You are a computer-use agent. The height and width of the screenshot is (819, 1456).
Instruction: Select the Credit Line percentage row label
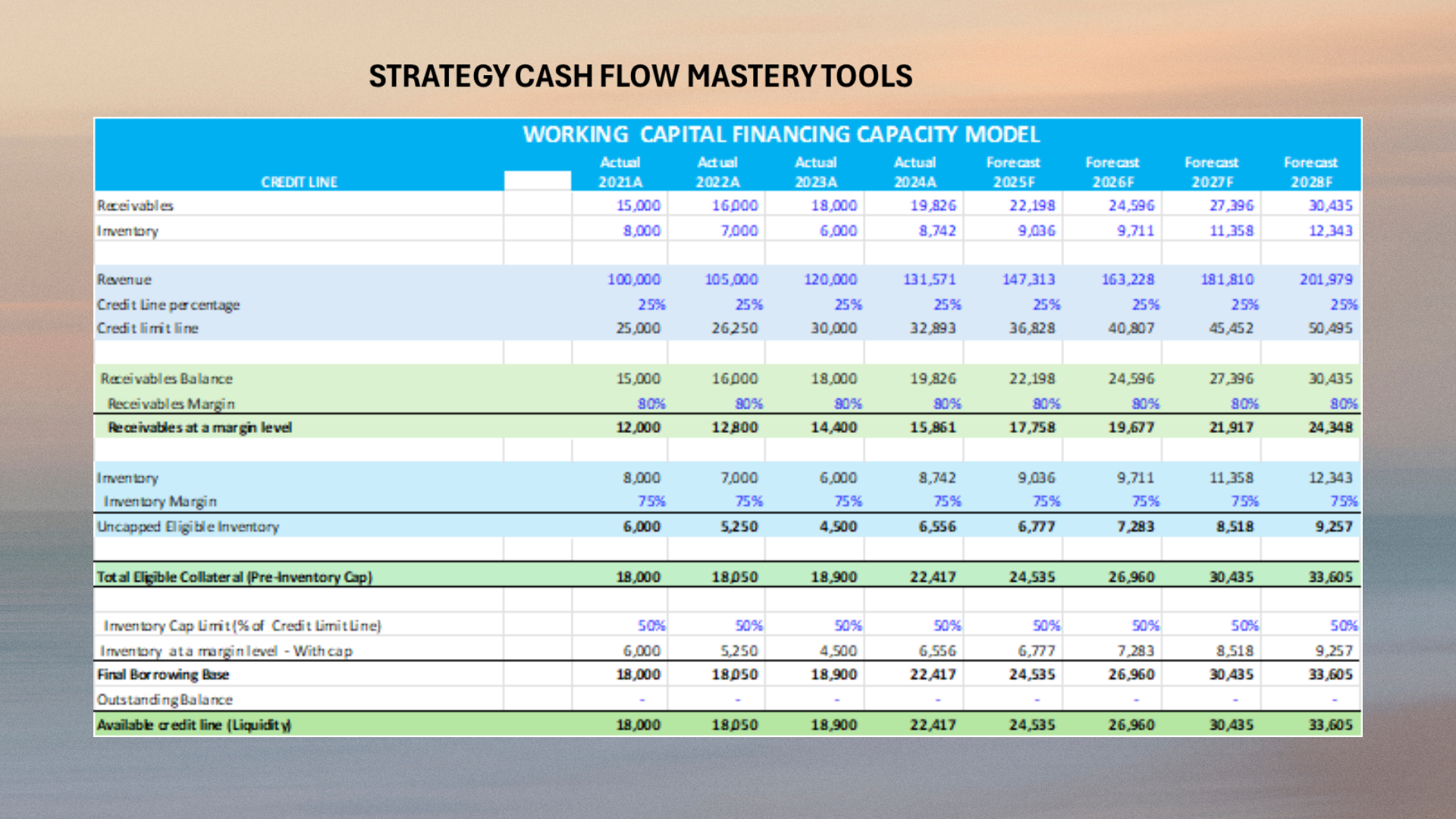(x=168, y=304)
